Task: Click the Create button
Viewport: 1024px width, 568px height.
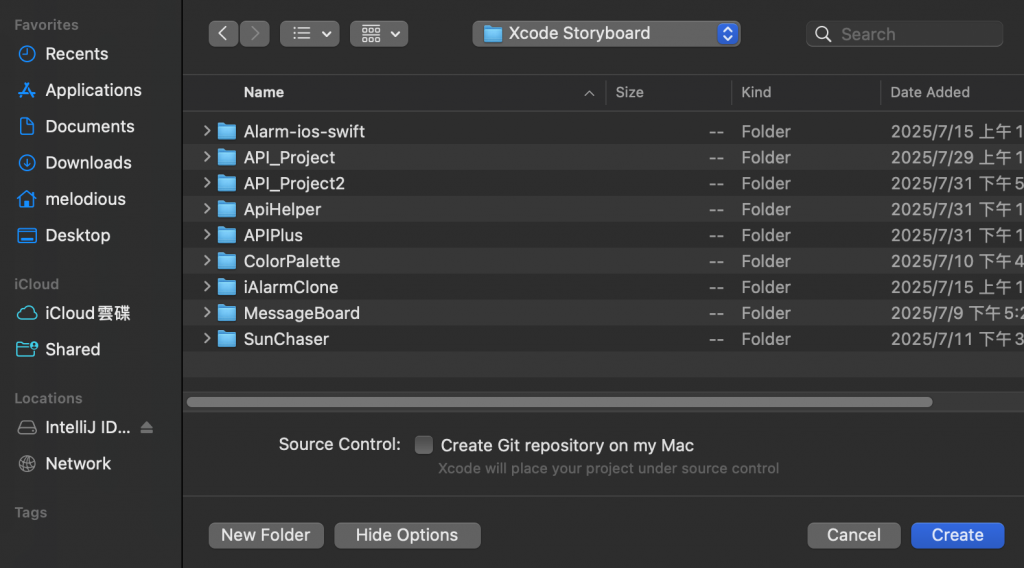Action: point(956,535)
